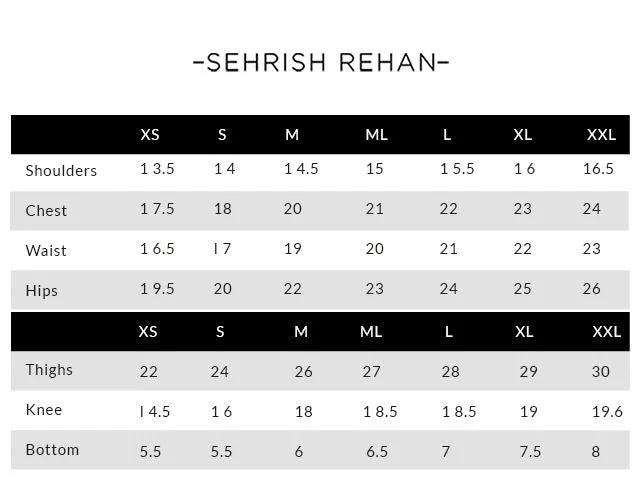
Task: Click the SEHRISH REHAN brand title
Action: pos(320,63)
